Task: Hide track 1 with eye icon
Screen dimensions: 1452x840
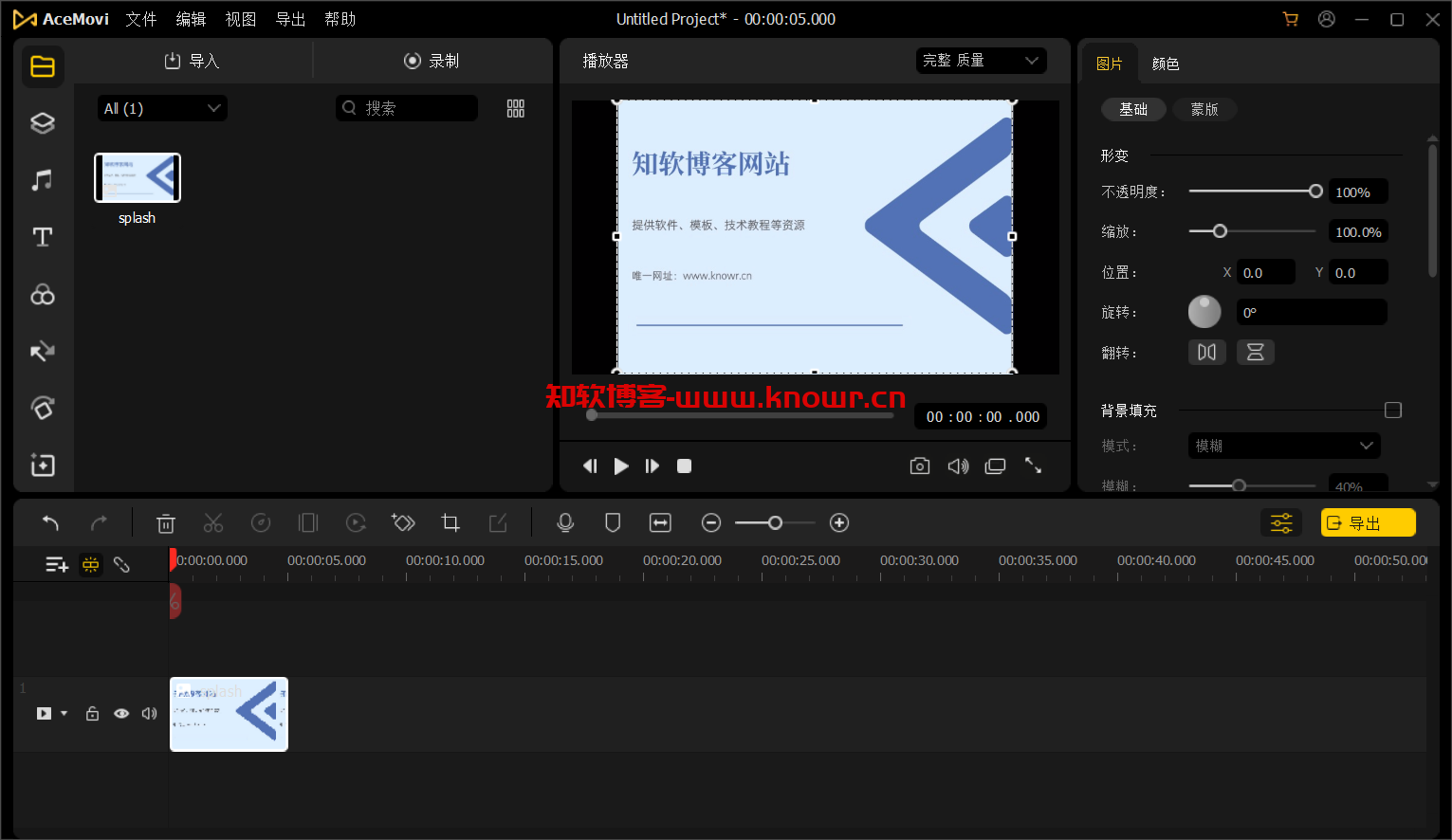Action: click(121, 714)
